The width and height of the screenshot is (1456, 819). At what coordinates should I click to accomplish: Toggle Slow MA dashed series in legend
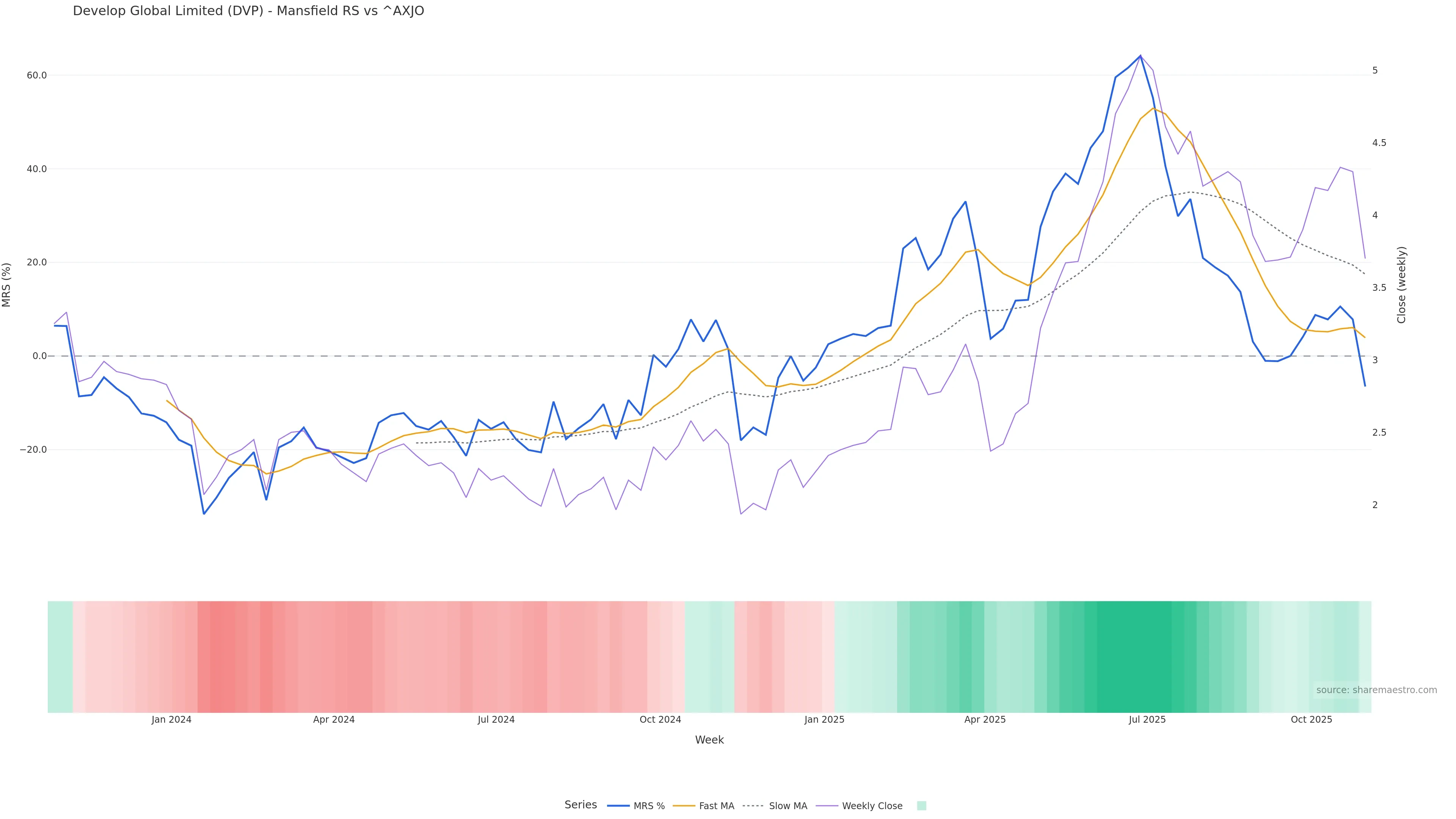click(788, 806)
